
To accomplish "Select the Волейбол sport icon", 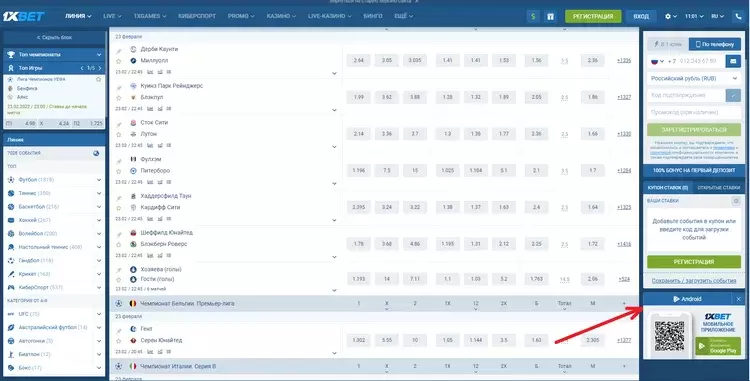I will tap(11, 233).
